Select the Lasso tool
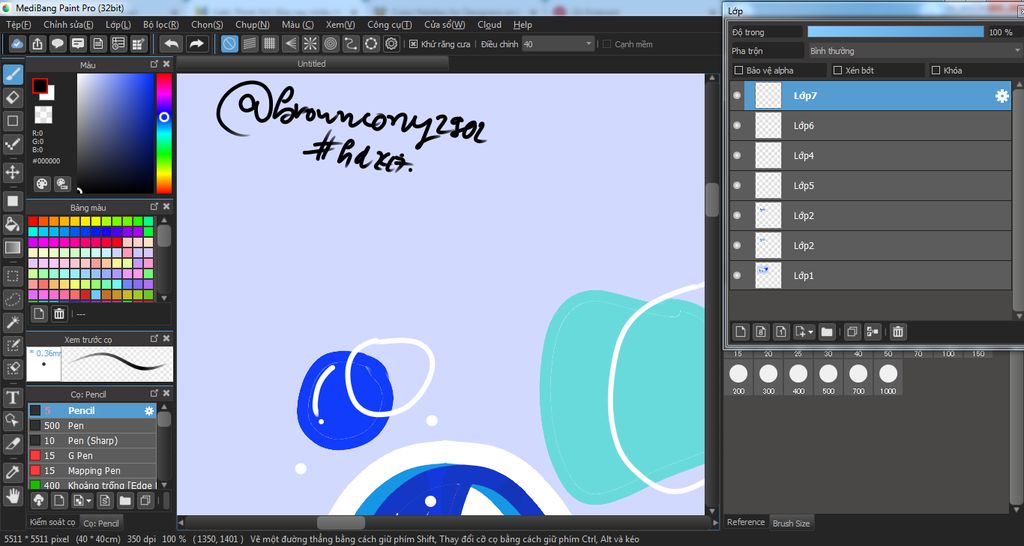 click(12, 299)
